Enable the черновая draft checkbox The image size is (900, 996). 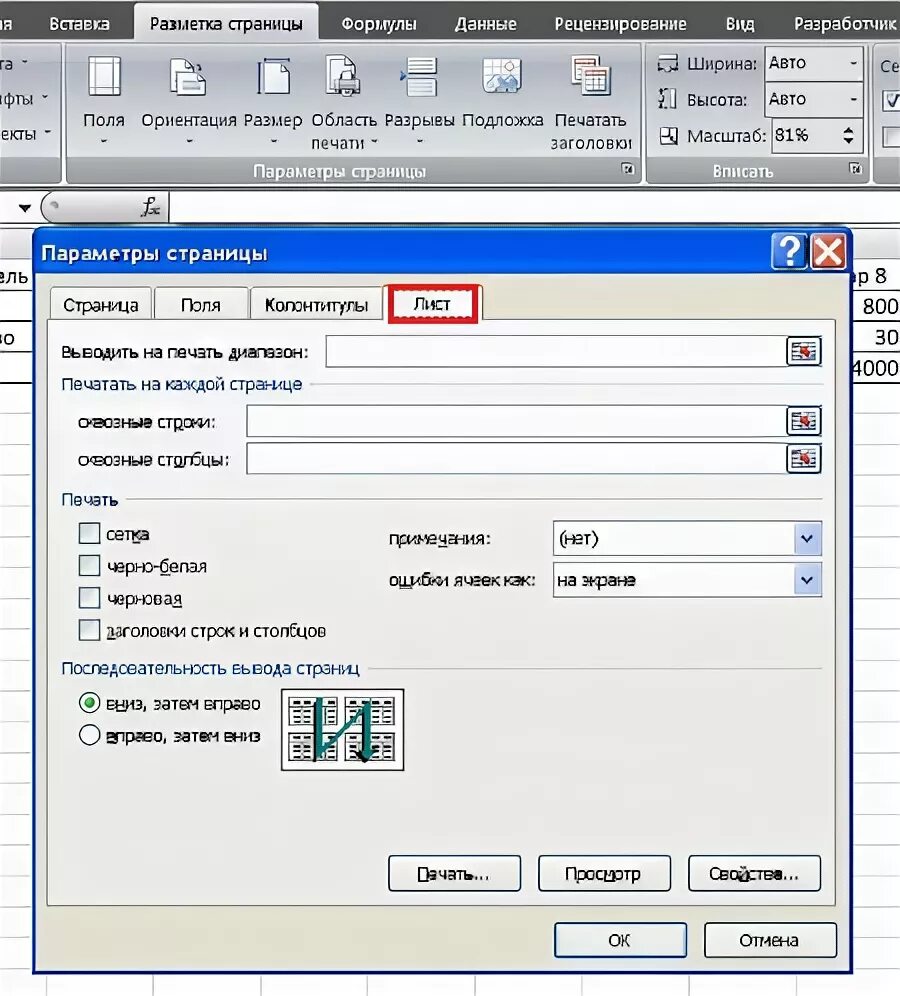(x=89, y=598)
